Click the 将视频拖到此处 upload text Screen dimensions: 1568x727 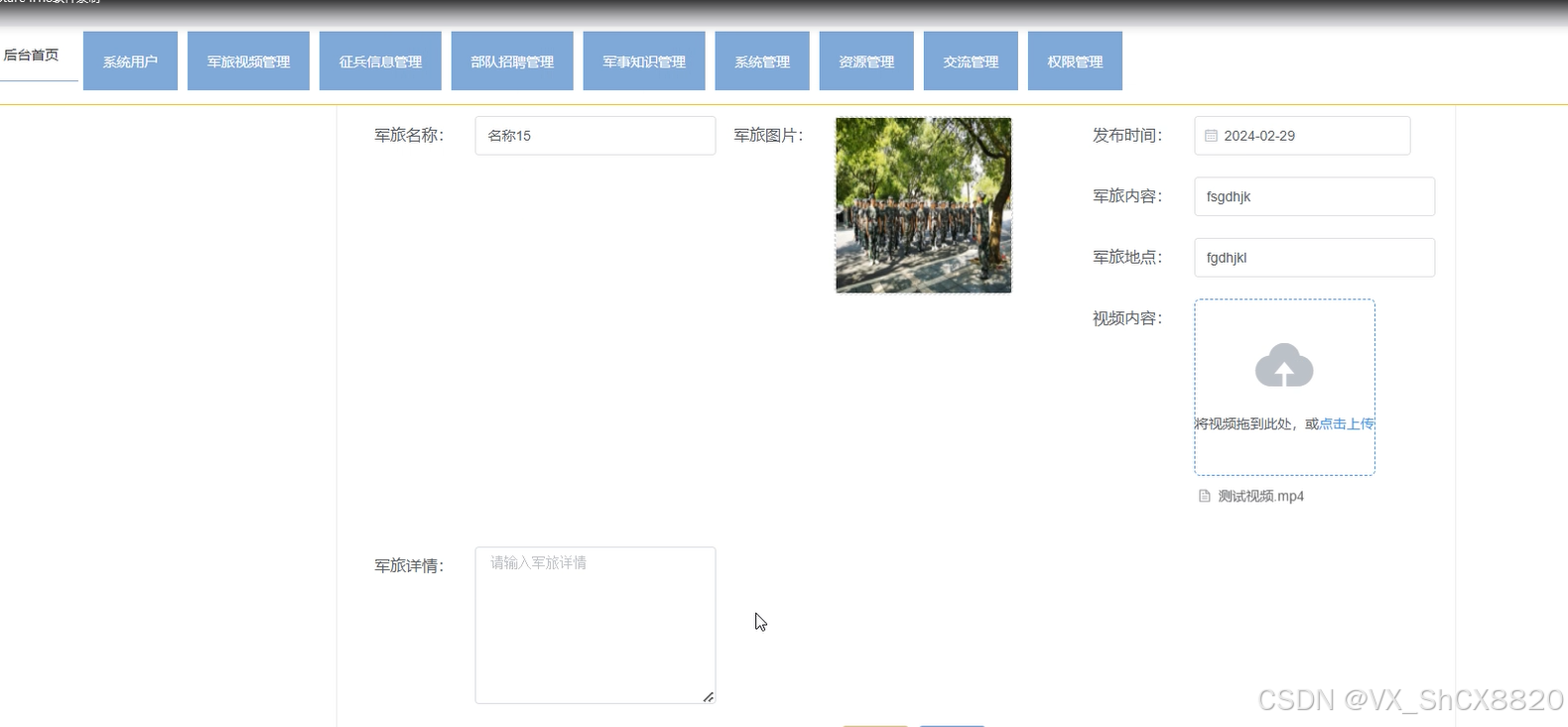point(1256,424)
